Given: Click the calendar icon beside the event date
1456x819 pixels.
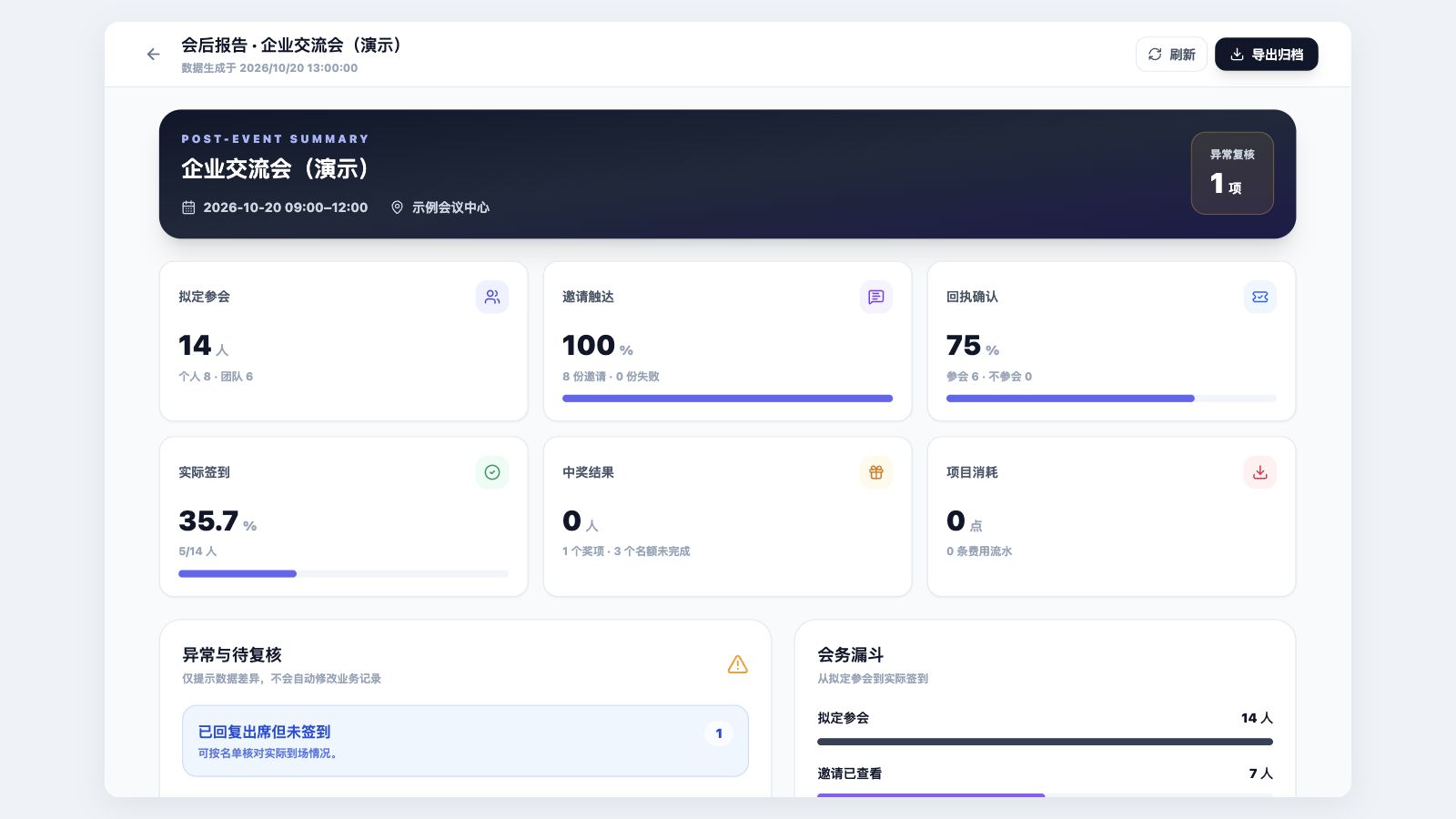Looking at the screenshot, I should (x=188, y=207).
